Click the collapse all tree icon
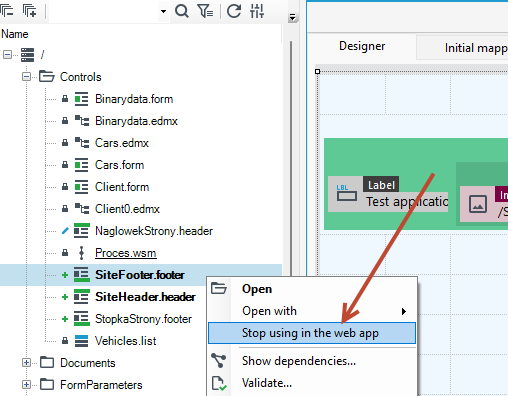 tap(7, 11)
